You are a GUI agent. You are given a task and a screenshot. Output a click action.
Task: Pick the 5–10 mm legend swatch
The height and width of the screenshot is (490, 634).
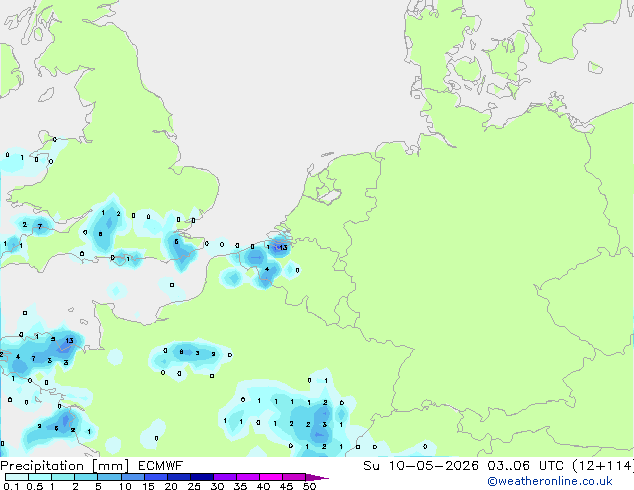coord(109,477)
